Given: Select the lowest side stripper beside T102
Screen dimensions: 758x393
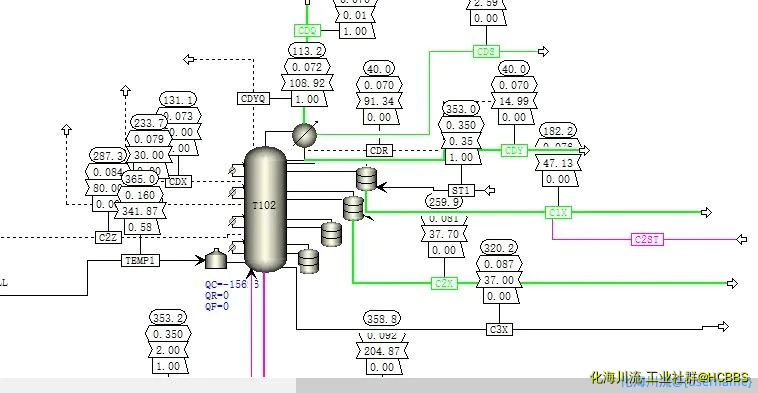Looking at the screenshot, I should pos(308,261).
